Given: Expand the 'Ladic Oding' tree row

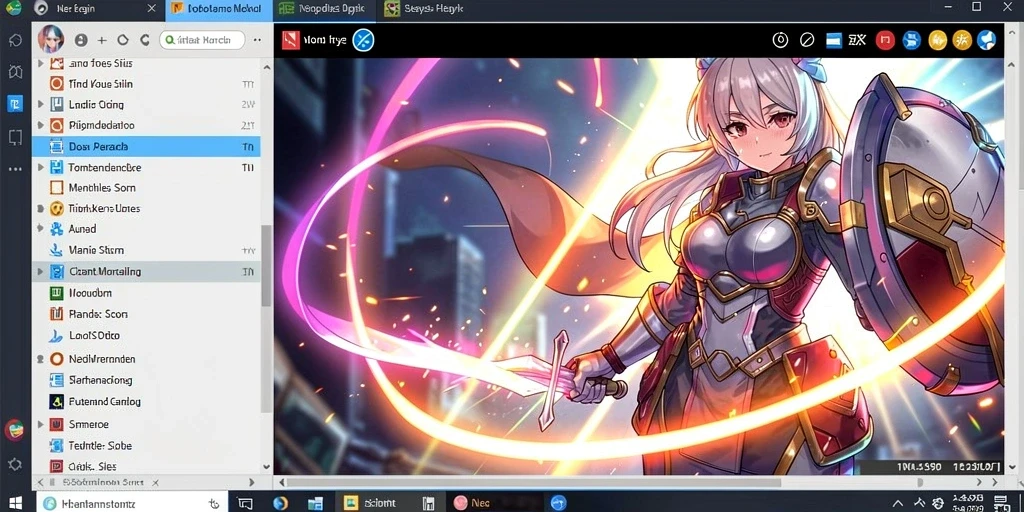Looking at the screenshot, I should [x=41, y=104].
